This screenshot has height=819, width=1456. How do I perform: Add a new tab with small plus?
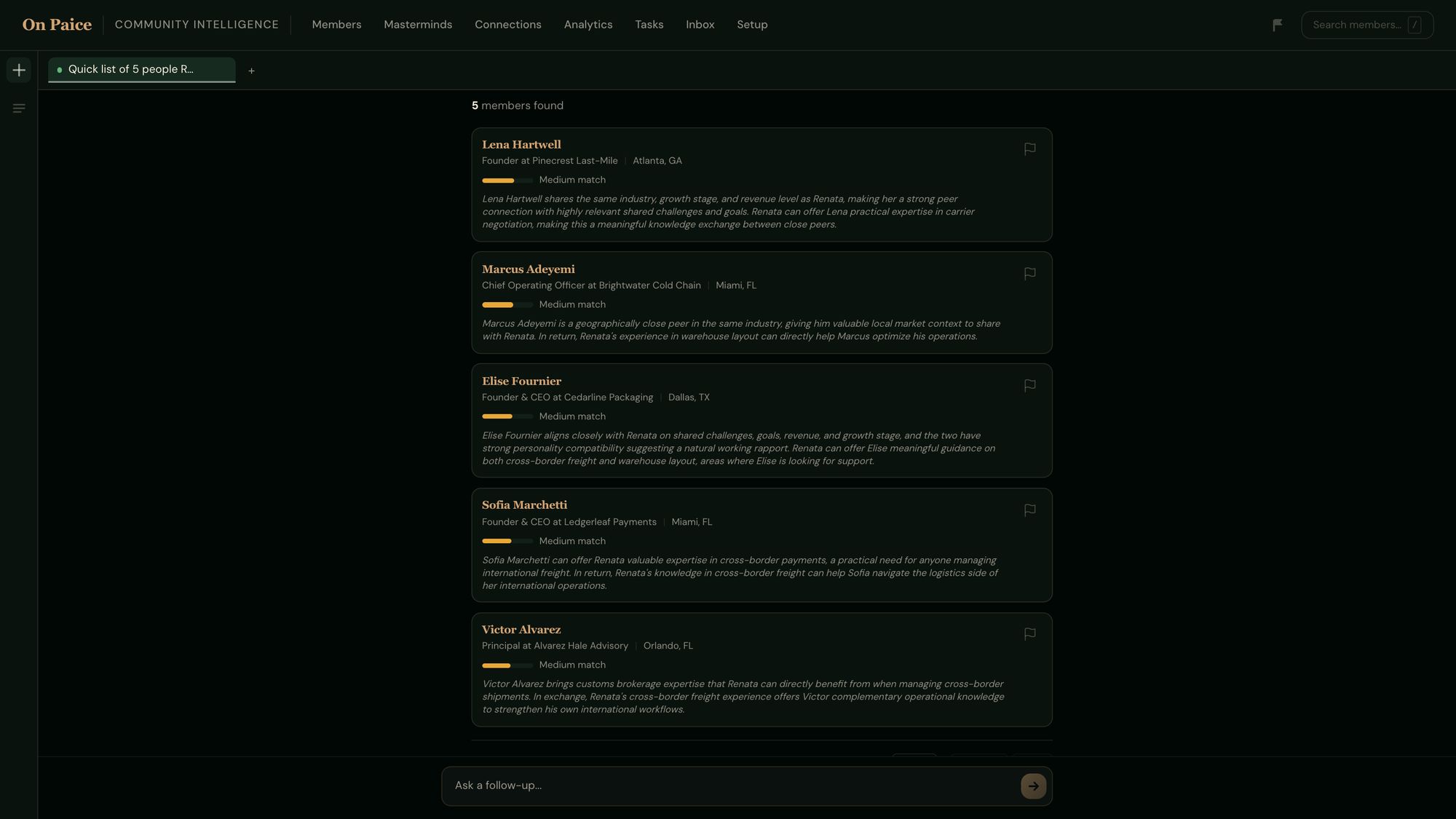251,71
